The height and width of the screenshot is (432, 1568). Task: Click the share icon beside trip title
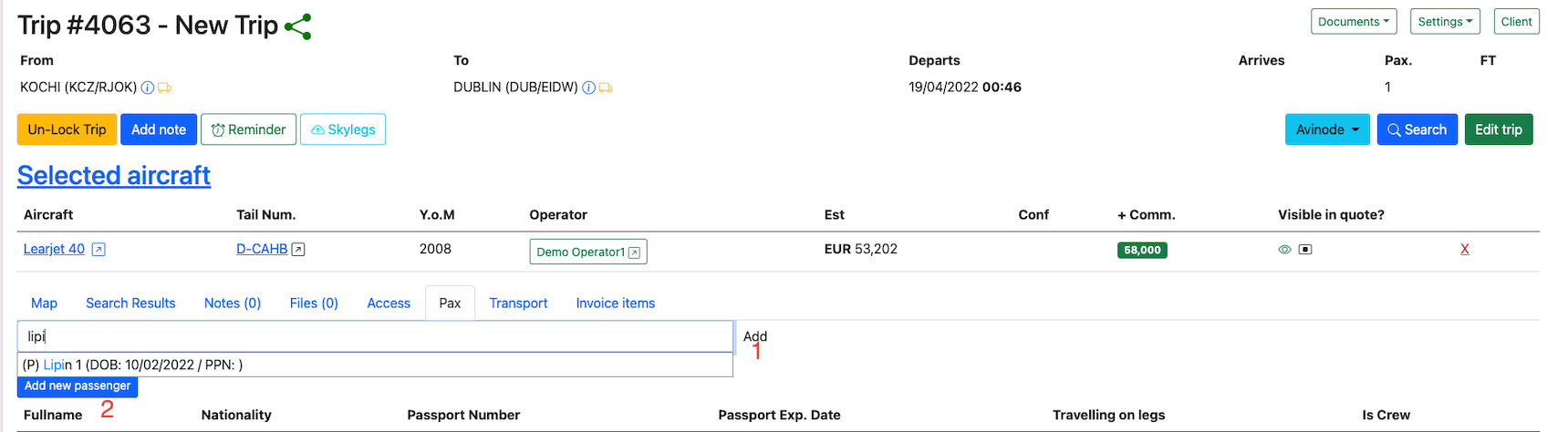click(x=298, y=26)
